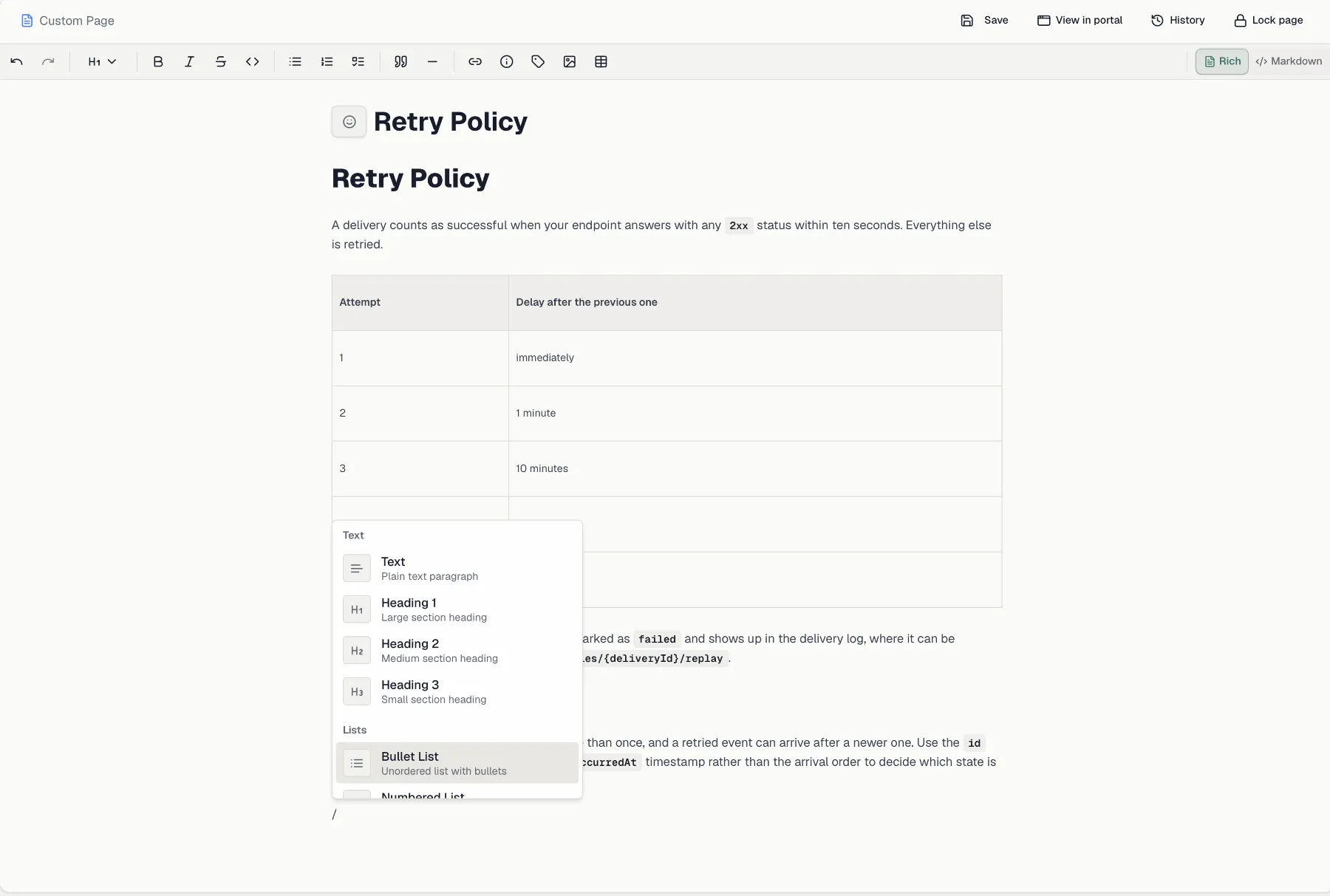Insert a horizontal divider line
Screen dimensions: 1330x896
tap(432, 62)
